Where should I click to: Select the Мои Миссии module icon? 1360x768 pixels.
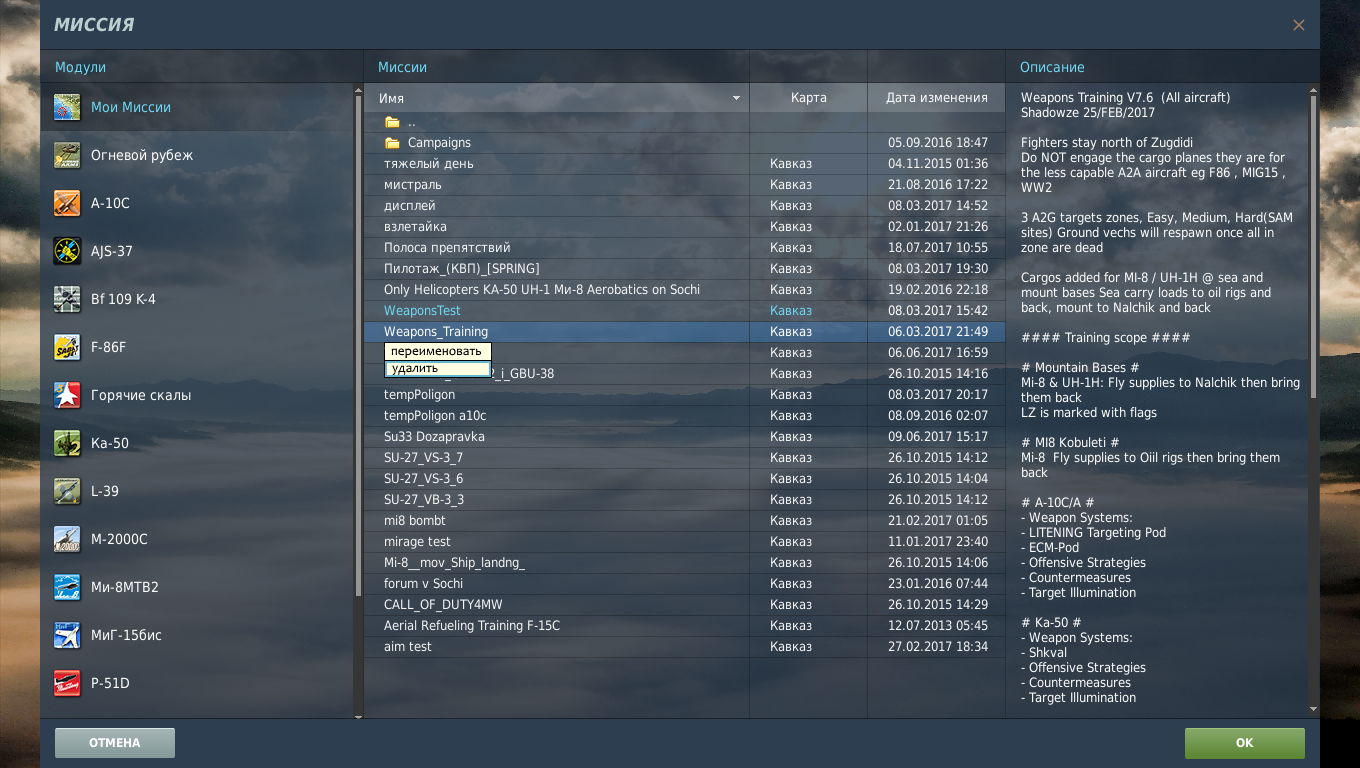[67, 107]
